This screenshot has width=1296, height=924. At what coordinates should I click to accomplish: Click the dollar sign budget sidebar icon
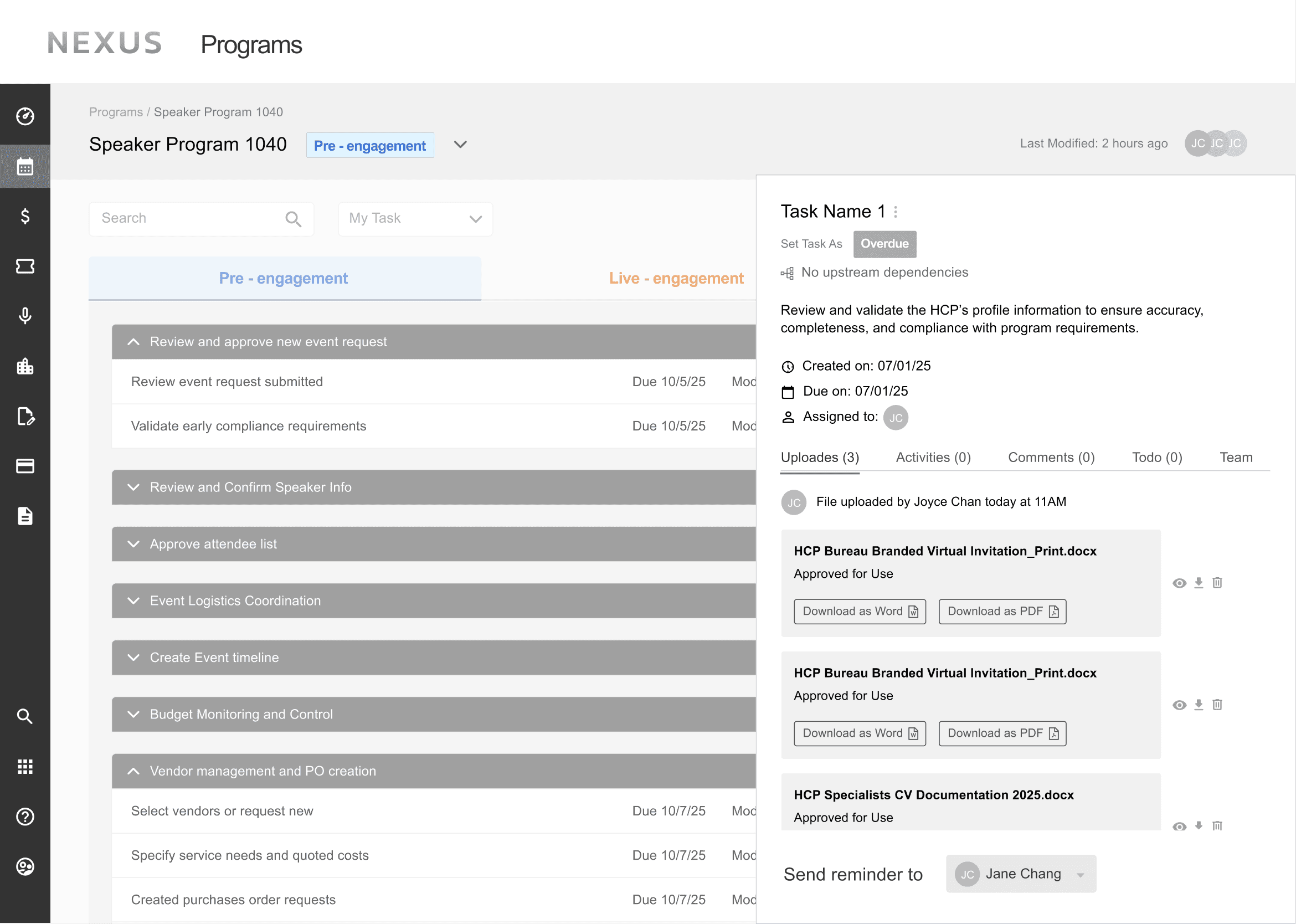coord(25,216)
